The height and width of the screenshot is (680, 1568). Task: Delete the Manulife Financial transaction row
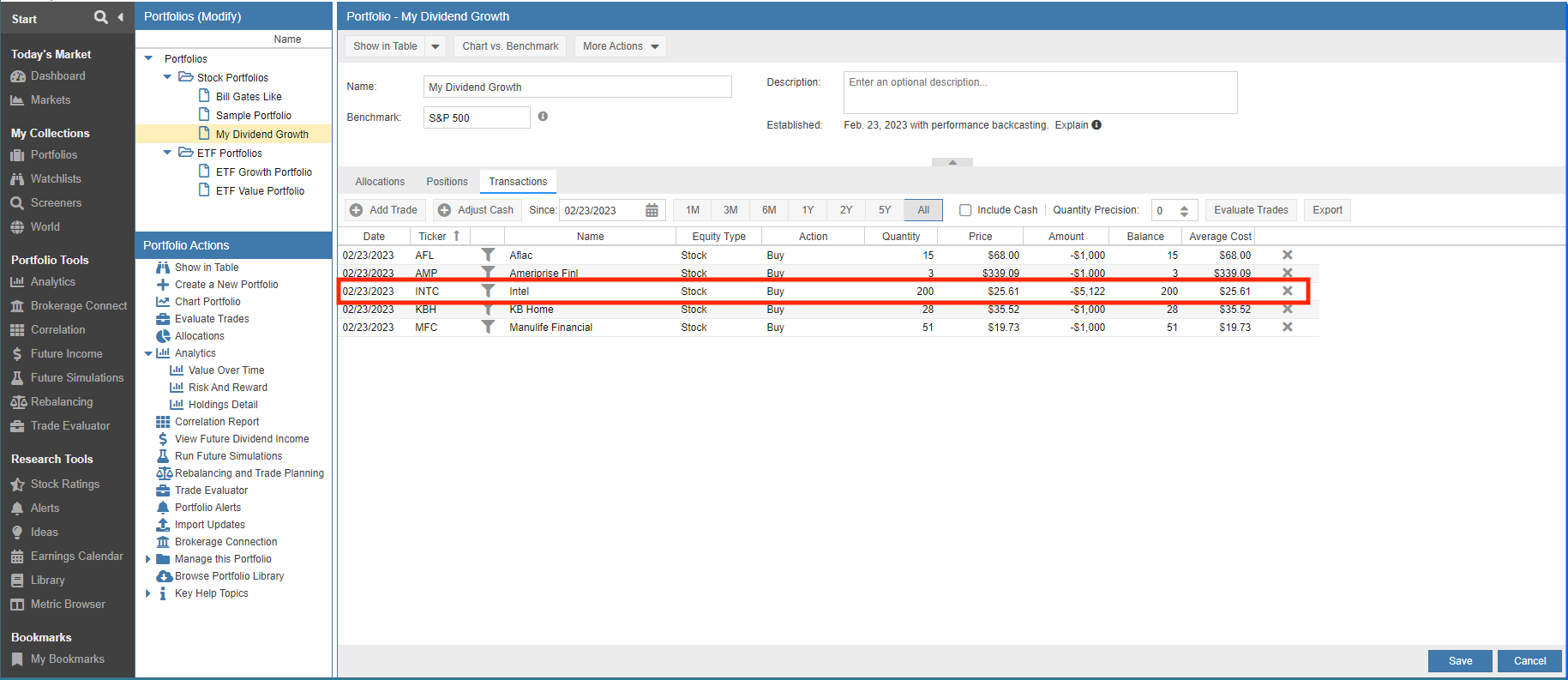[x=1287, y=327]
